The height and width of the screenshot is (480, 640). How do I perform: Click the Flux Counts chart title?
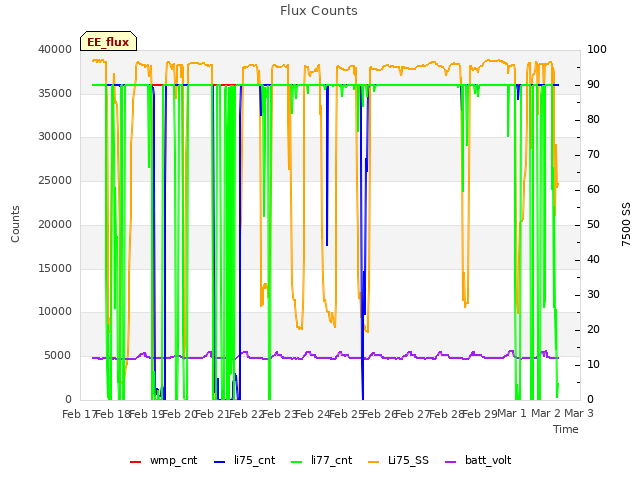319,11
